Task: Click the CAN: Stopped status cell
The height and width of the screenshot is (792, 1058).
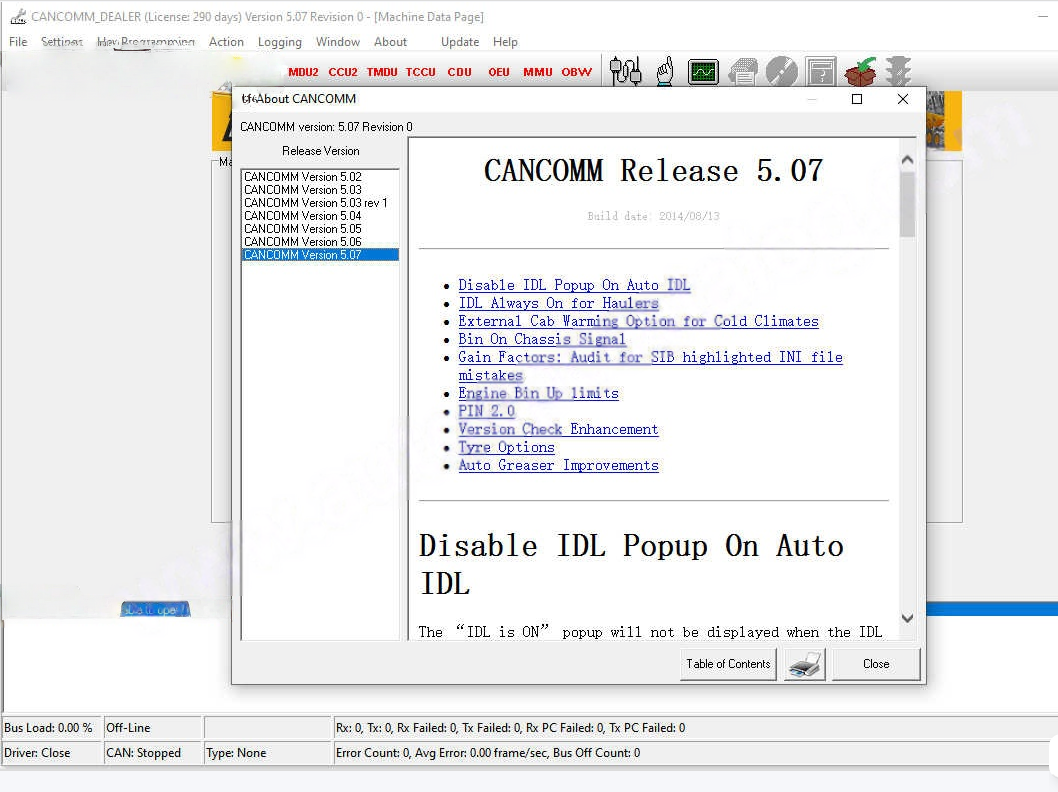Action: pyautogui.click(x=153, y=753)
